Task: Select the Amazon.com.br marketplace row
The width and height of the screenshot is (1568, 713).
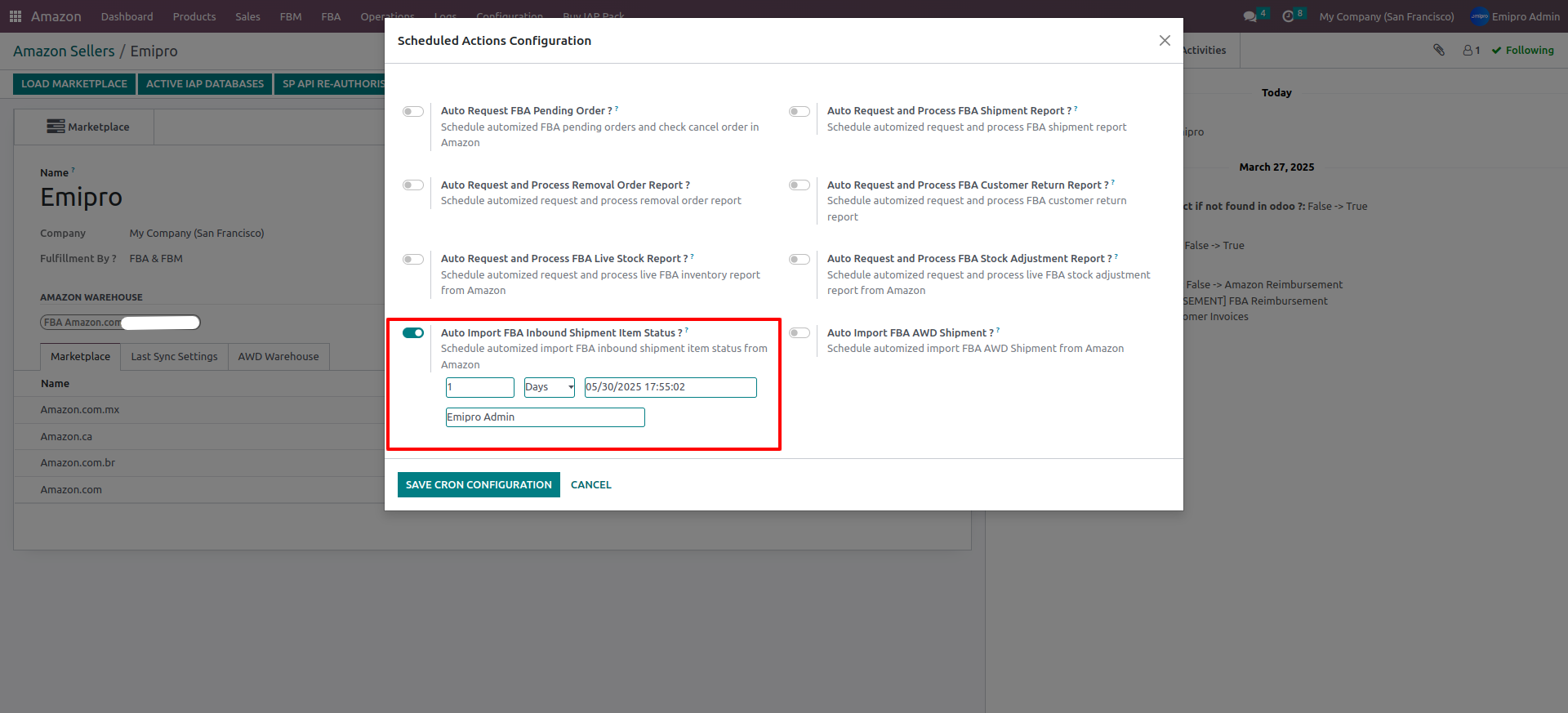Action: tap(199, 463)
